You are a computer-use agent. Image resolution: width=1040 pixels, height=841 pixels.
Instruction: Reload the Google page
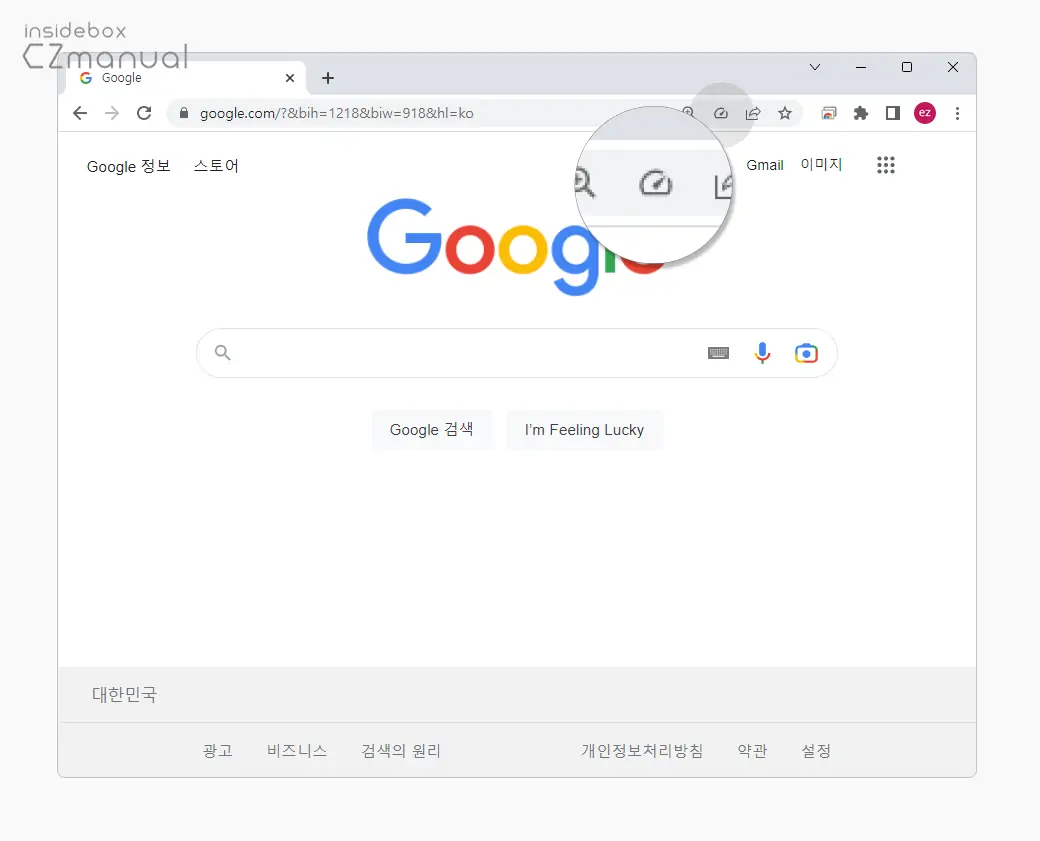click(x=144, y=113)
